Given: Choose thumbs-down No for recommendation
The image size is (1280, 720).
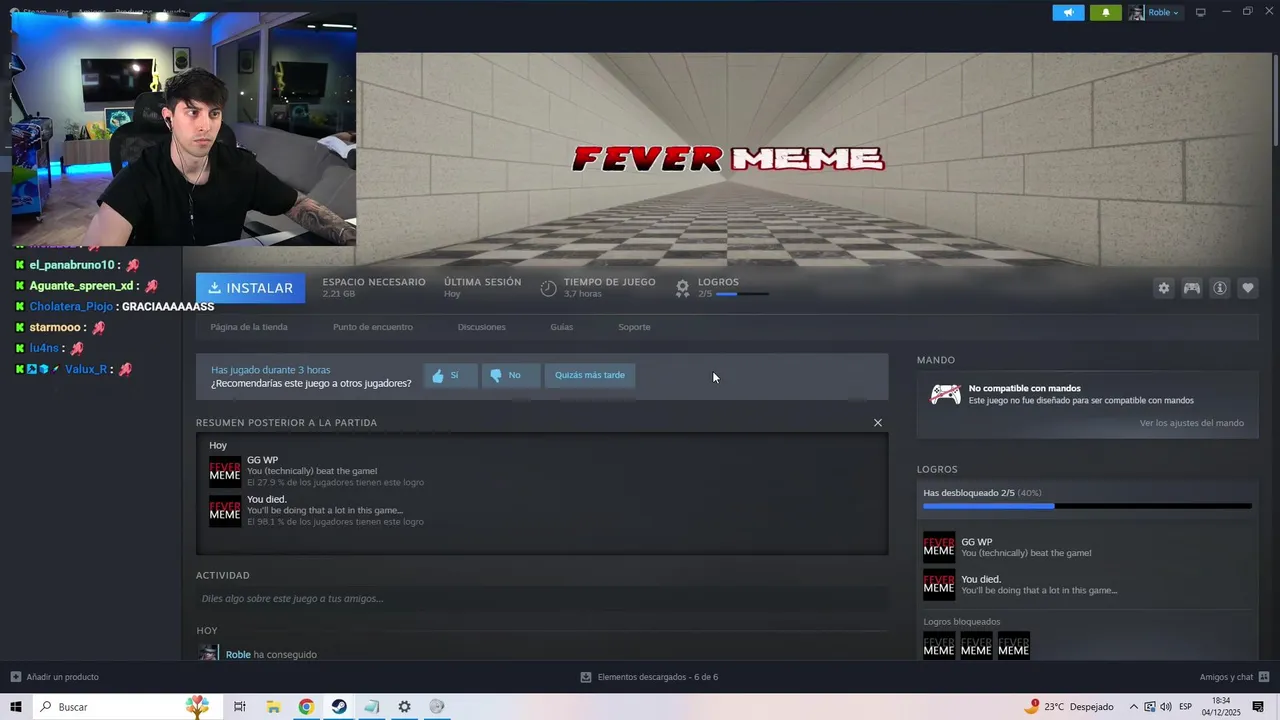Looking at the screenshot, I should 511,376.
